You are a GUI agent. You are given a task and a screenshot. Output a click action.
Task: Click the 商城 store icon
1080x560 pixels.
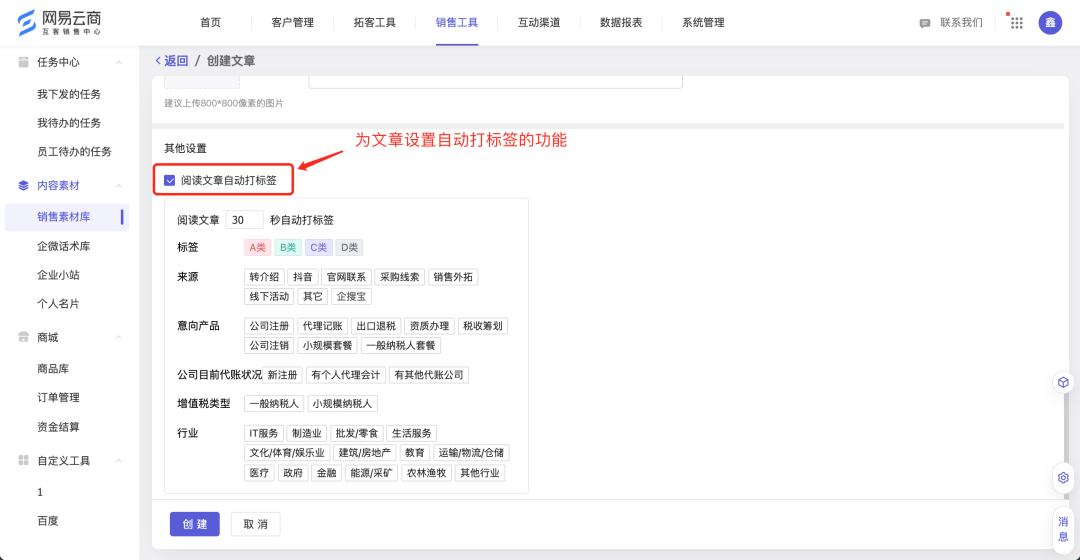[23, 337]
